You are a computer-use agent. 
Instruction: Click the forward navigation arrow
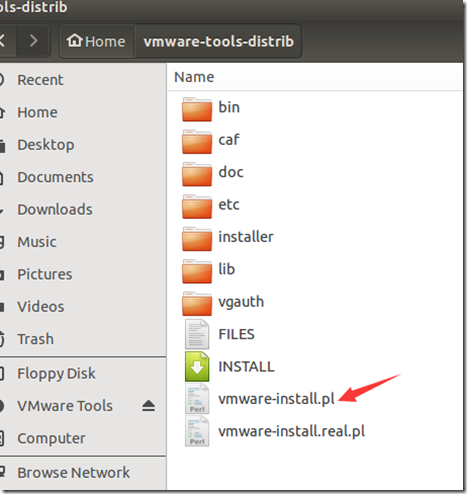[x=33, y=41]
